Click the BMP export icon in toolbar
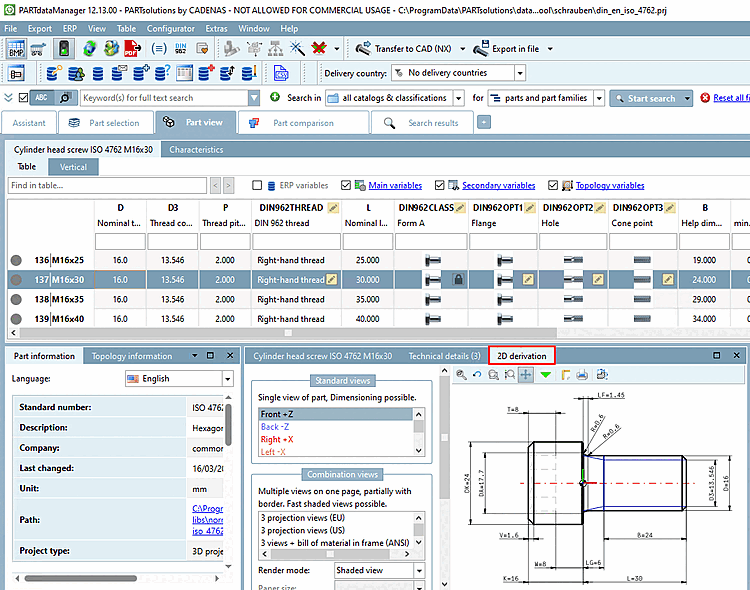The height and width of the screenshot is (590, 750). click(16, 49)
